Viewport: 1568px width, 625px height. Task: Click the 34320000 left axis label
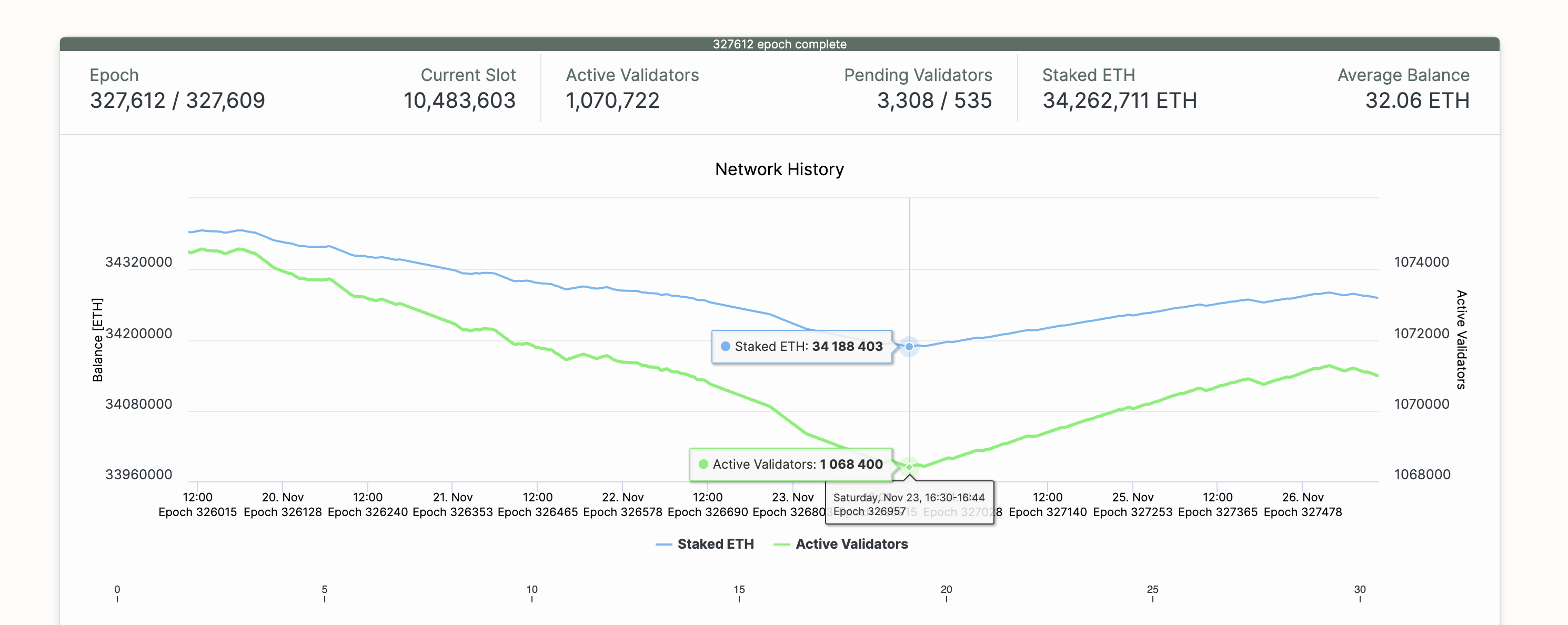139,263
